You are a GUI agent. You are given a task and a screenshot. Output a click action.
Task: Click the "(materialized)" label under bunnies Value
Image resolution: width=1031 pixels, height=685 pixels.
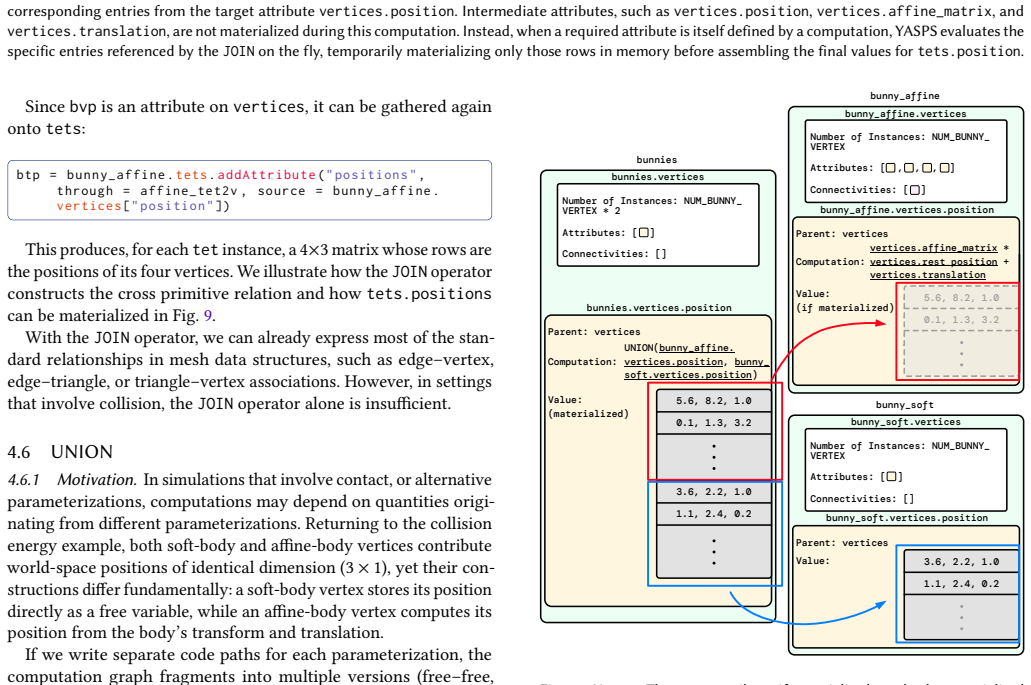588,414
